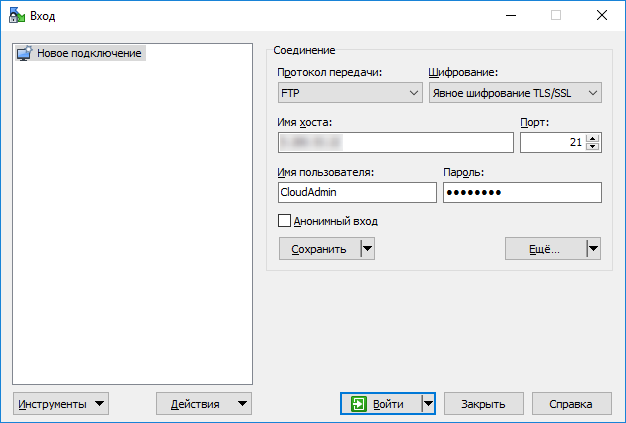This screenshot has height=423, width=626.
Task: Select the Новое подключение list entry
Action: [89, 53]
